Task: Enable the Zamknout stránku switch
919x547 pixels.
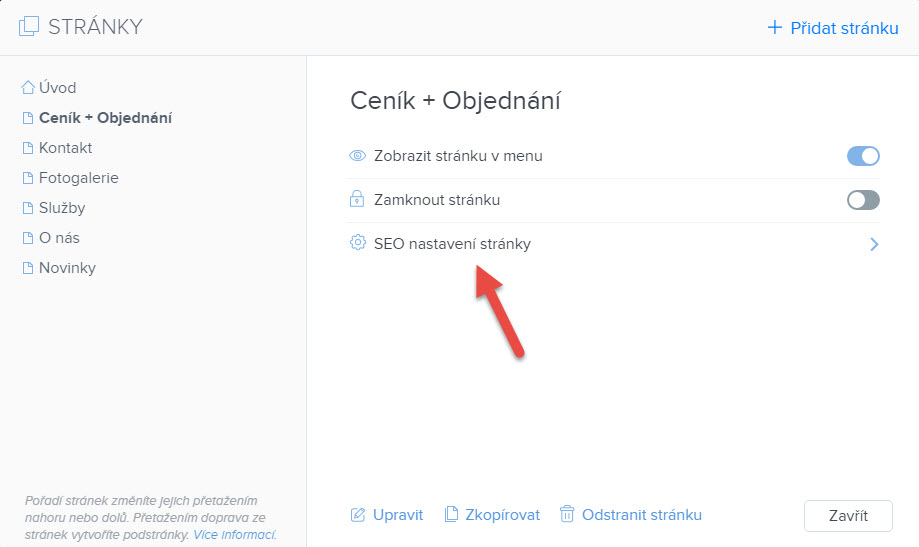Action: (x=863, y=200)
